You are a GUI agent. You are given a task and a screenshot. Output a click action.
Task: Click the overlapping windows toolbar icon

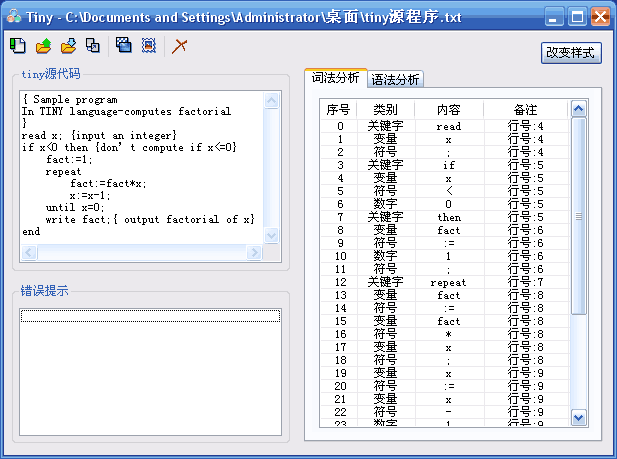(x=93, y=45)
